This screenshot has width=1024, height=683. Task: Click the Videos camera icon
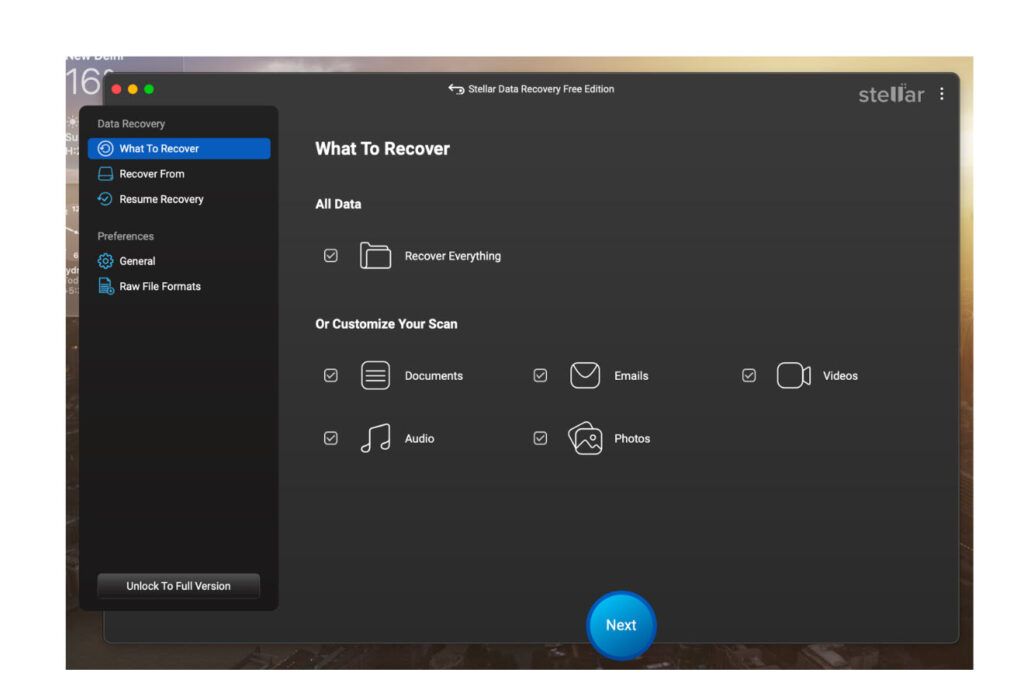793,376
